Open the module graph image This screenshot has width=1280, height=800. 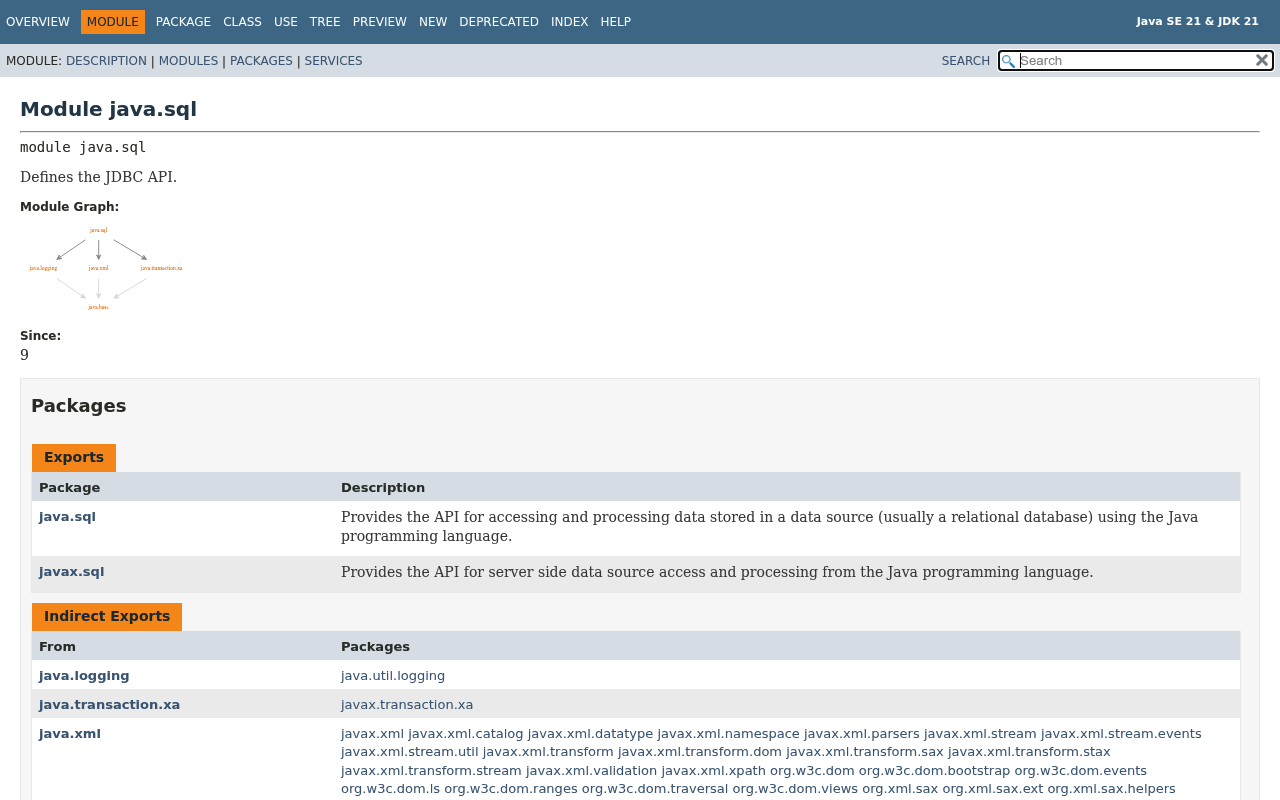coord(105,268)
